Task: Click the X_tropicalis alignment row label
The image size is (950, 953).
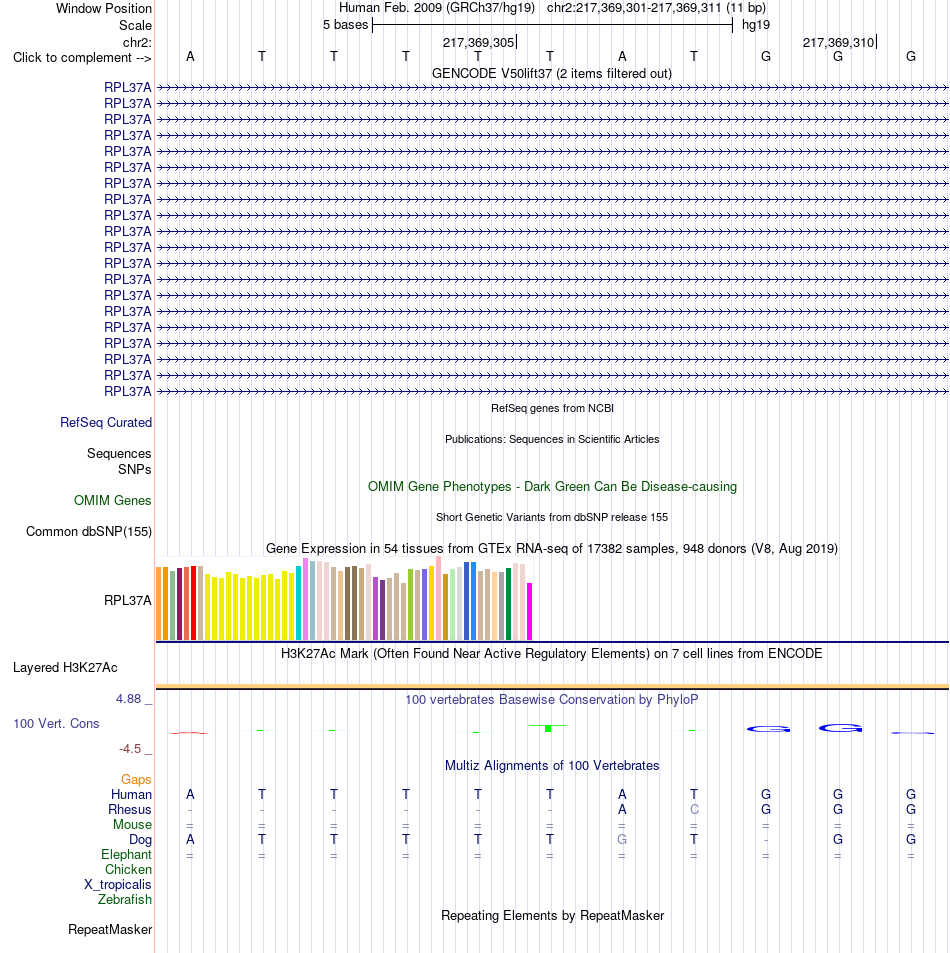Action: coord(118,884)
